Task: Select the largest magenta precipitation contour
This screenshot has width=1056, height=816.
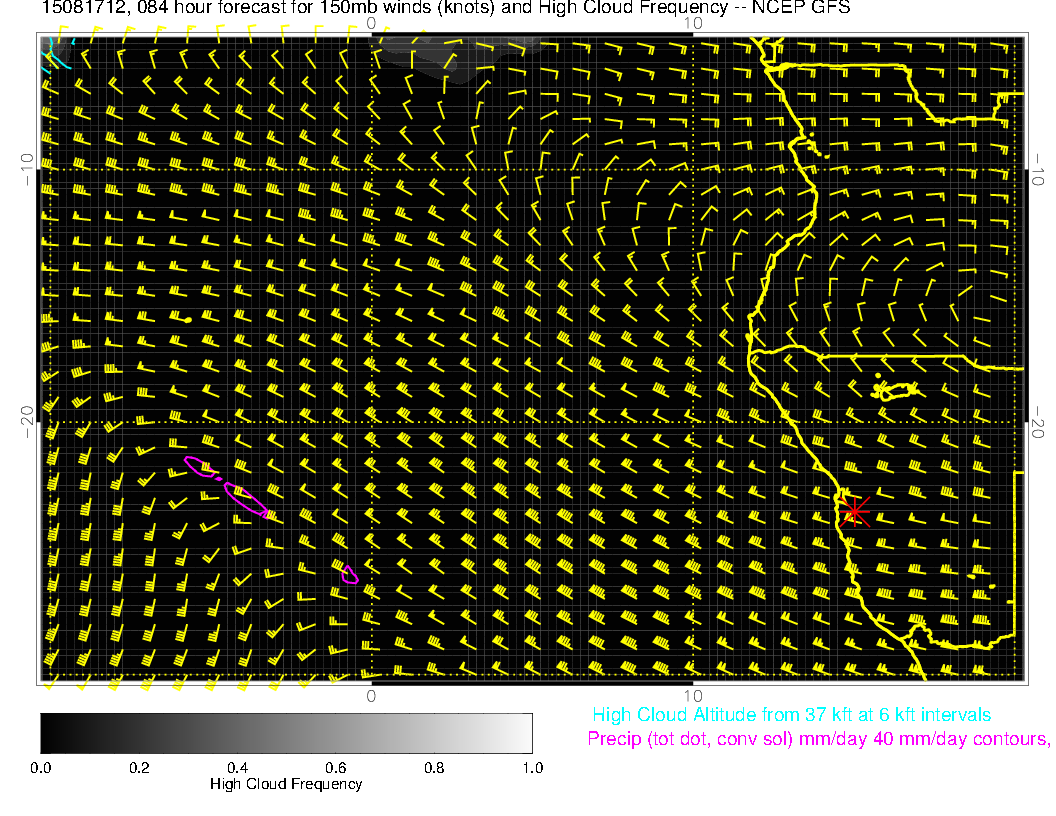Action: point(246,500)
